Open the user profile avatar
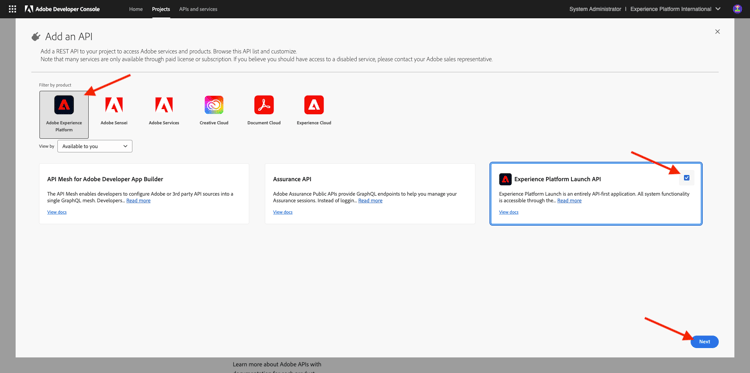The width and height of the screenshot is (750, 373). click(737, 9)
